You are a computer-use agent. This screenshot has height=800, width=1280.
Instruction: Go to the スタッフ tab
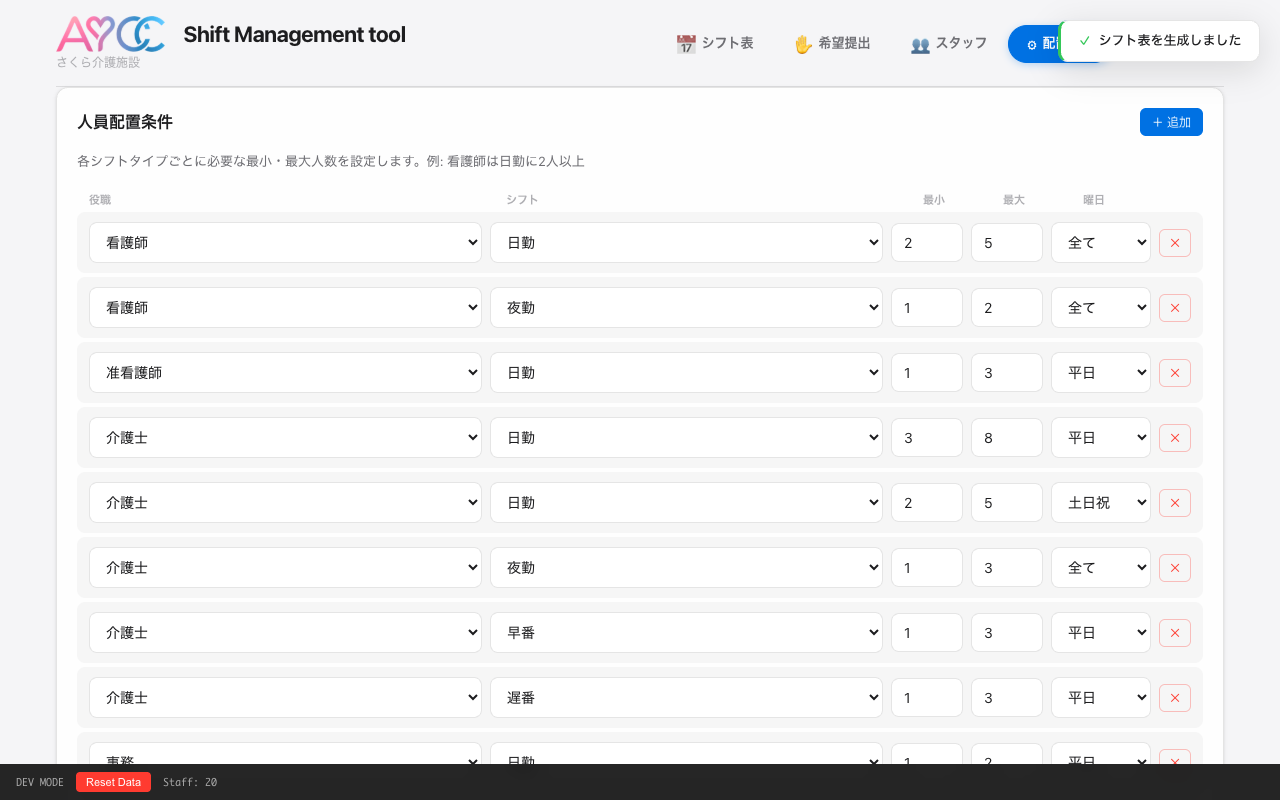click(x=949, y=44)
